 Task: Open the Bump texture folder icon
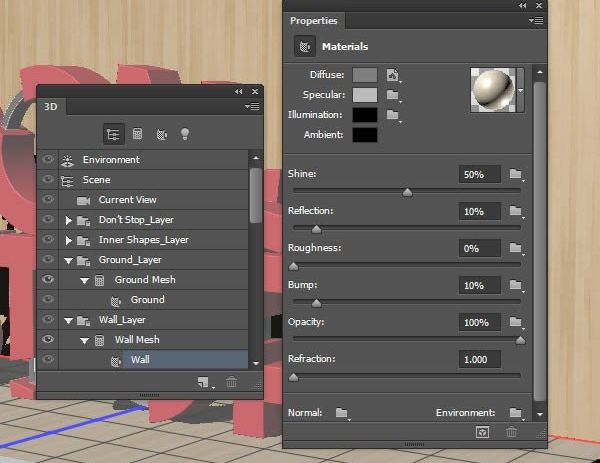pos(516,285)
